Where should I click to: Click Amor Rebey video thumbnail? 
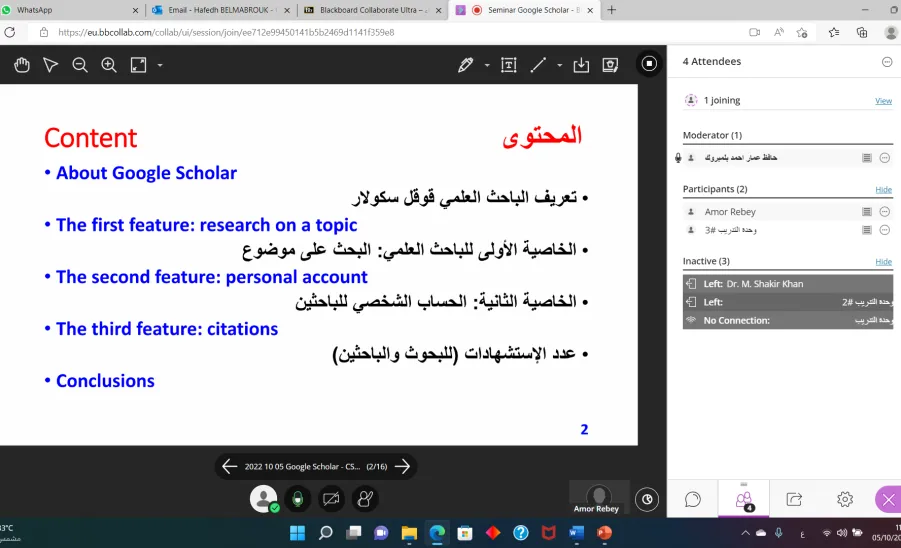[x=599, y=497]
